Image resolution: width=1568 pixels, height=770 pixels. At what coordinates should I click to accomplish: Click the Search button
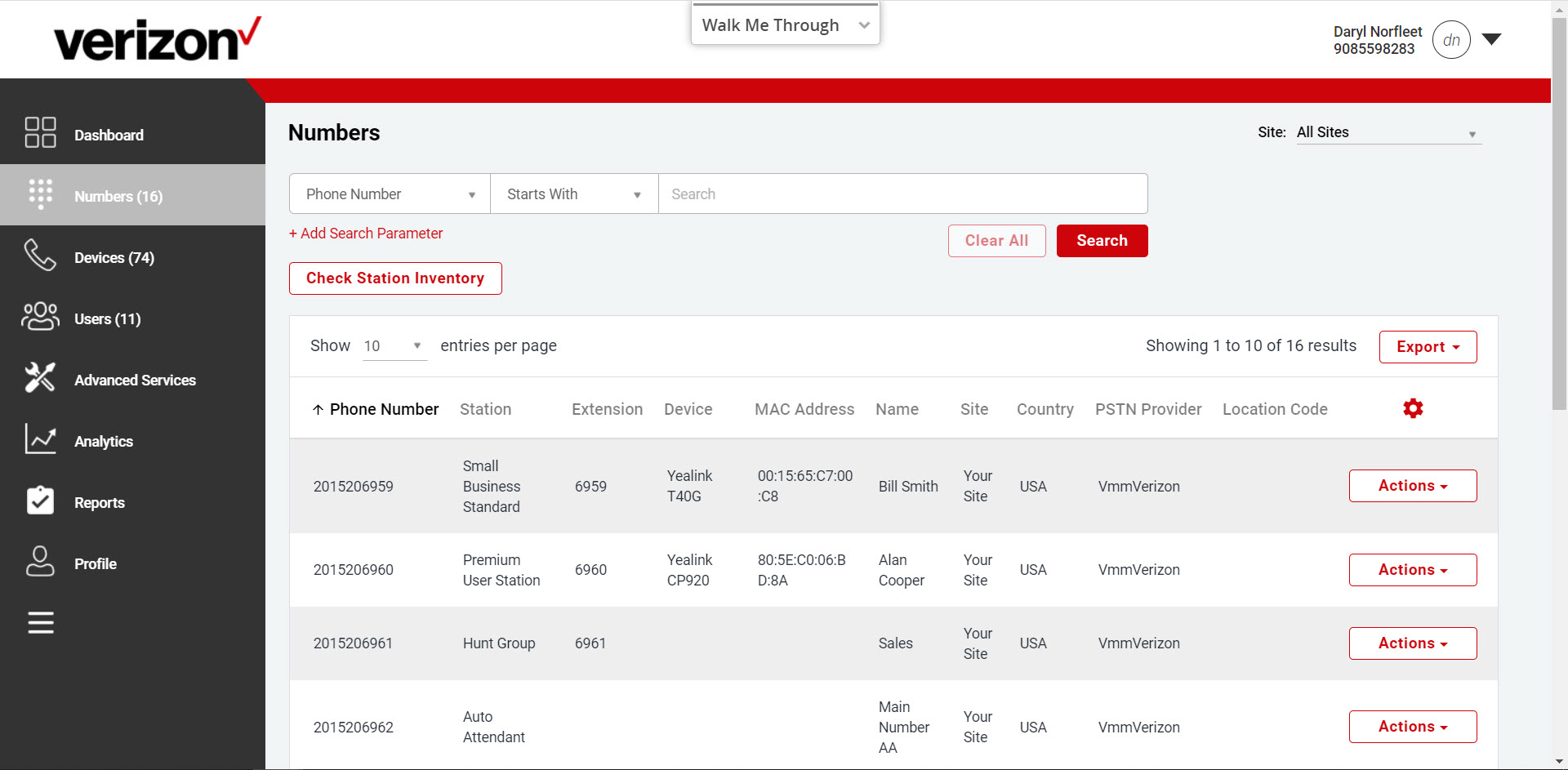click(x=1102, y=240)
